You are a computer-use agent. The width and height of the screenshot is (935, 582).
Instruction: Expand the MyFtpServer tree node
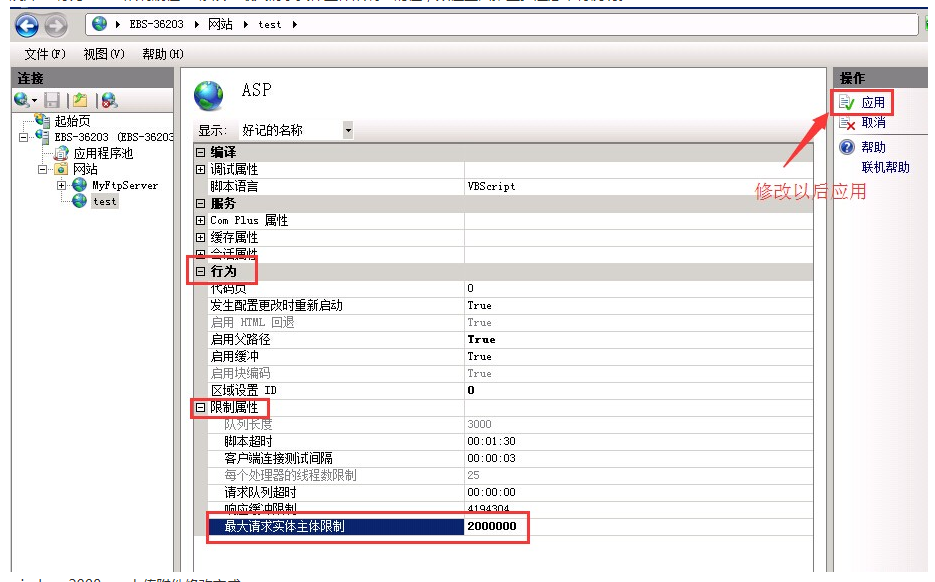coord(62,185)
